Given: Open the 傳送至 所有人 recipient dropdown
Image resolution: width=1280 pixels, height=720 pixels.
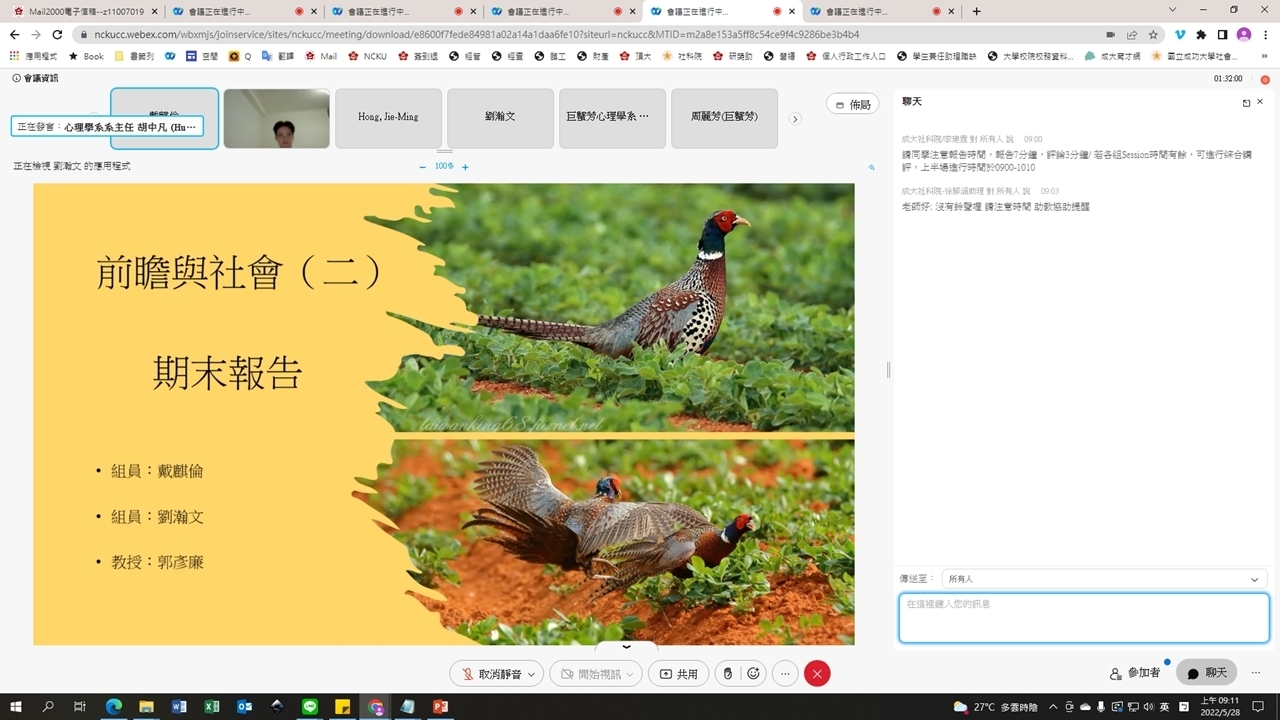Looking at the screenshot, I should (1104, 579).
